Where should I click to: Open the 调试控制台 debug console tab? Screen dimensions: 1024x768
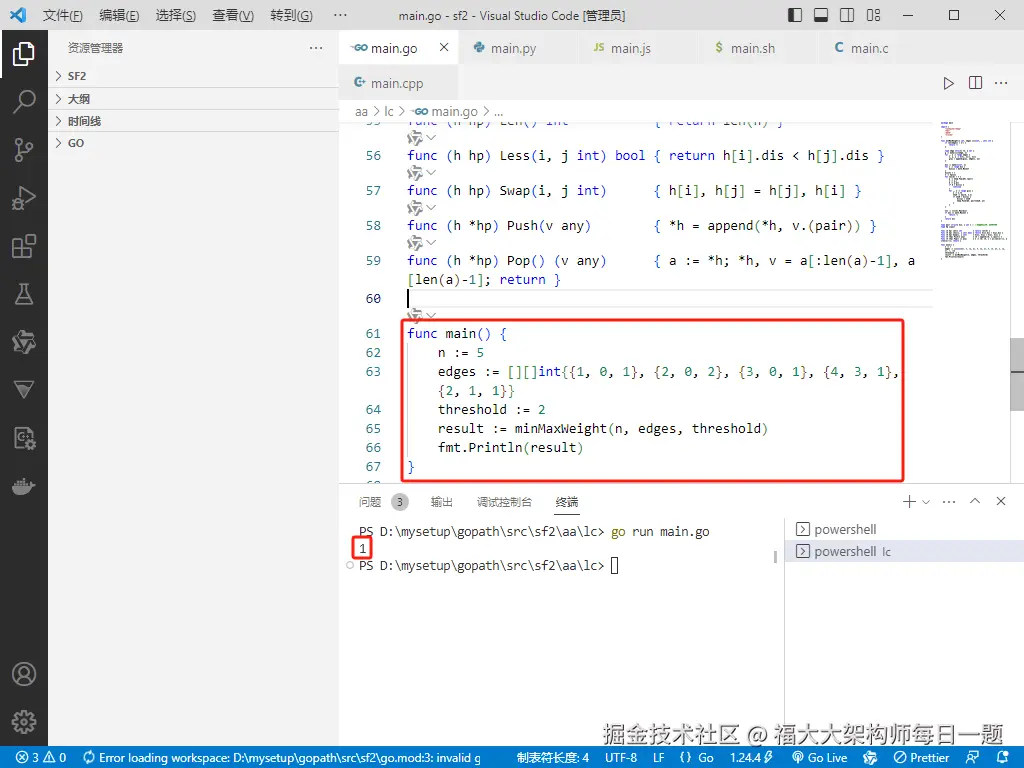click(x=504, y=502)
